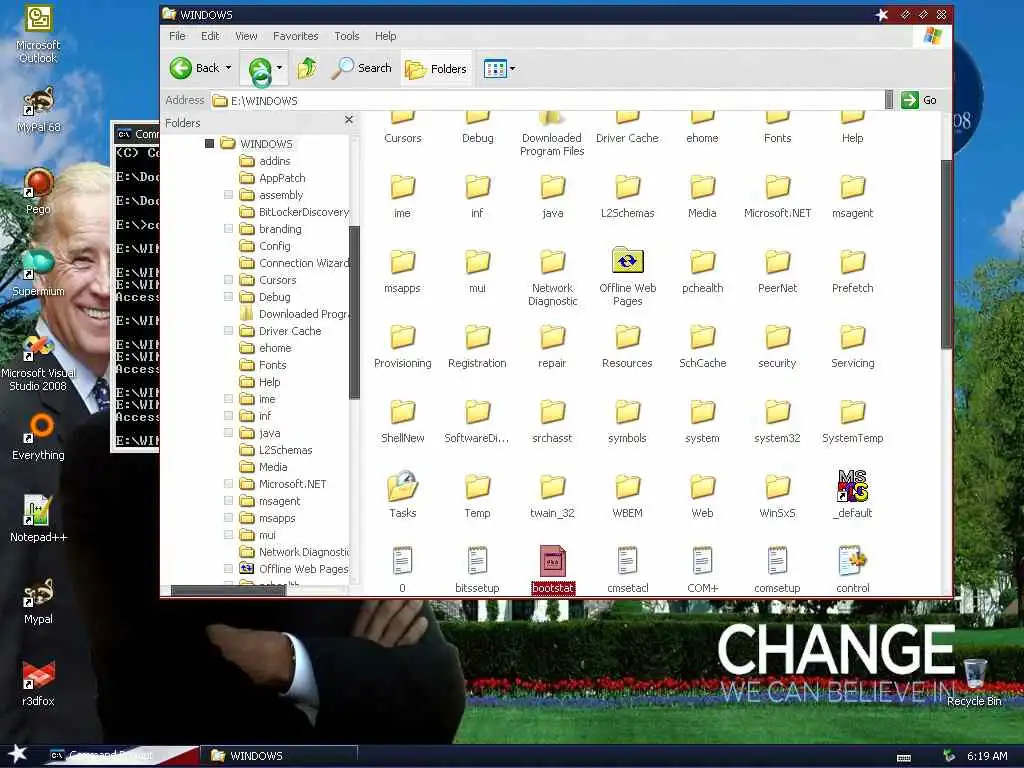Select BitLockerDiscovery in the folder tree
Image resolution: width=1024 pixels, height=768 pixels.
pos(294,212)
